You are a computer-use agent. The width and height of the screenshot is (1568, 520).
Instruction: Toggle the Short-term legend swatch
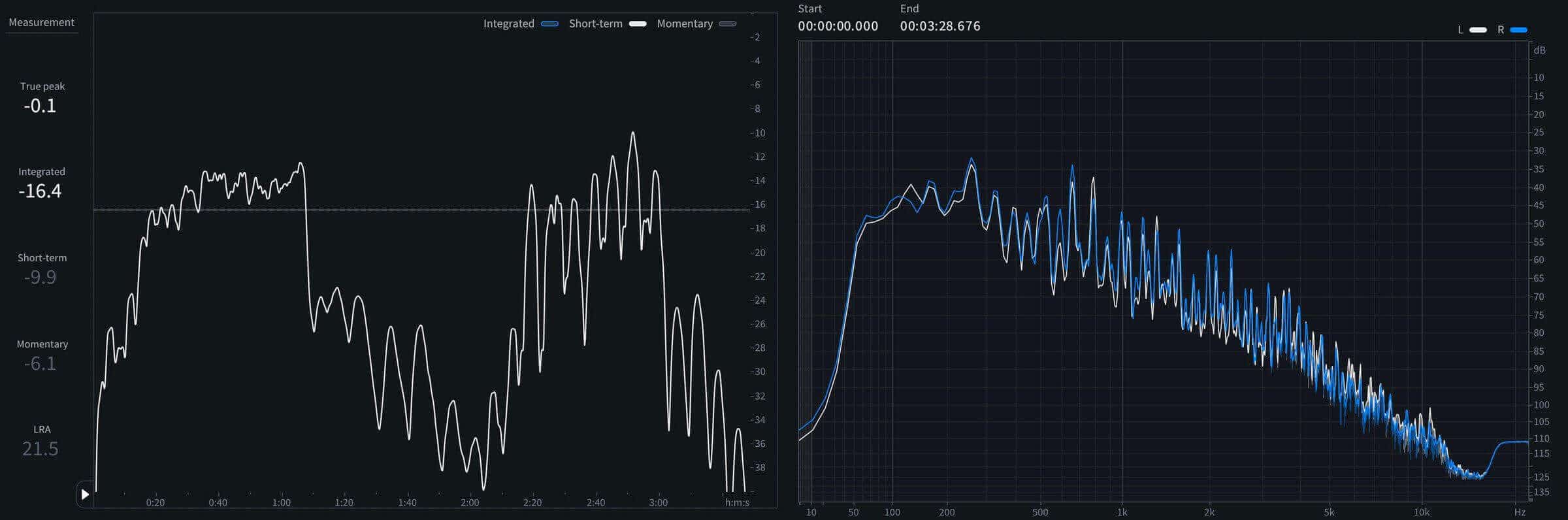(x=638, y=24)
